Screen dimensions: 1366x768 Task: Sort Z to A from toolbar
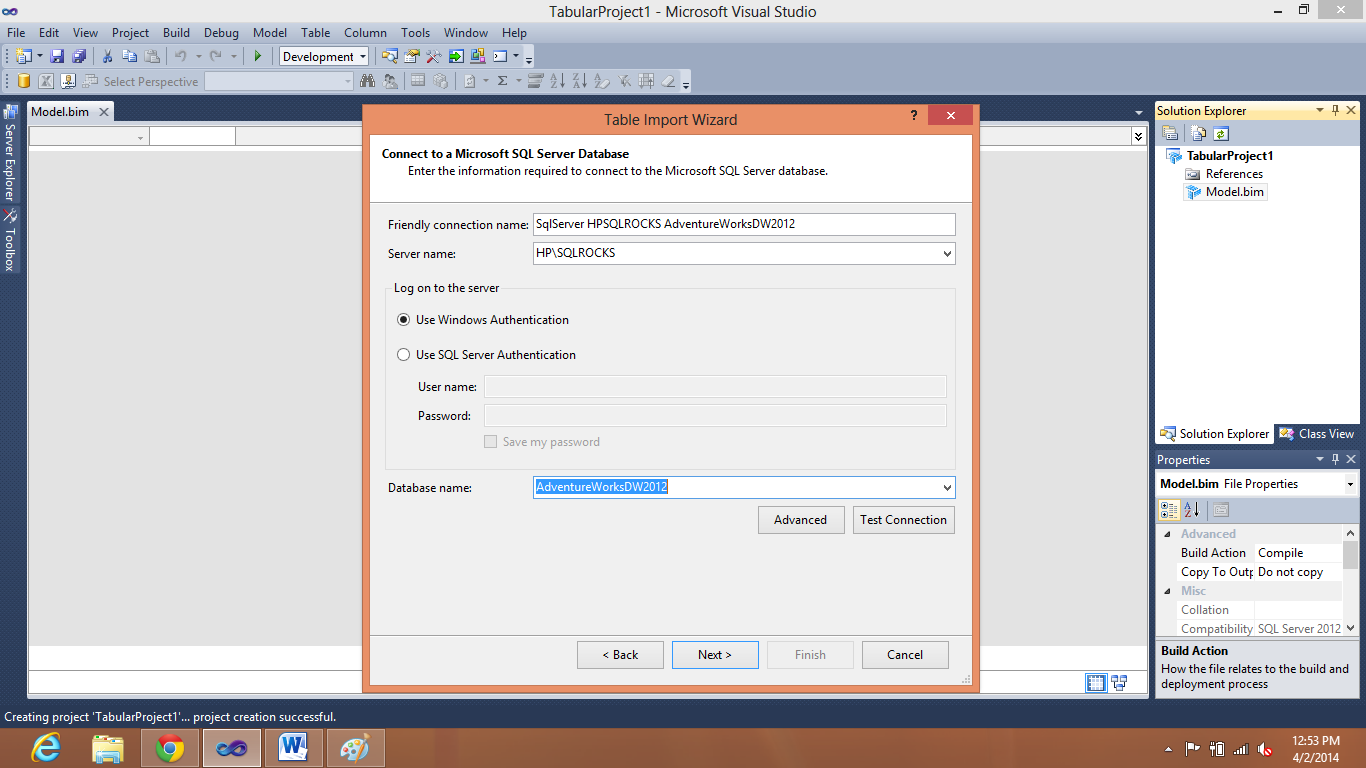pyautogui.click(x=579, y=81)
